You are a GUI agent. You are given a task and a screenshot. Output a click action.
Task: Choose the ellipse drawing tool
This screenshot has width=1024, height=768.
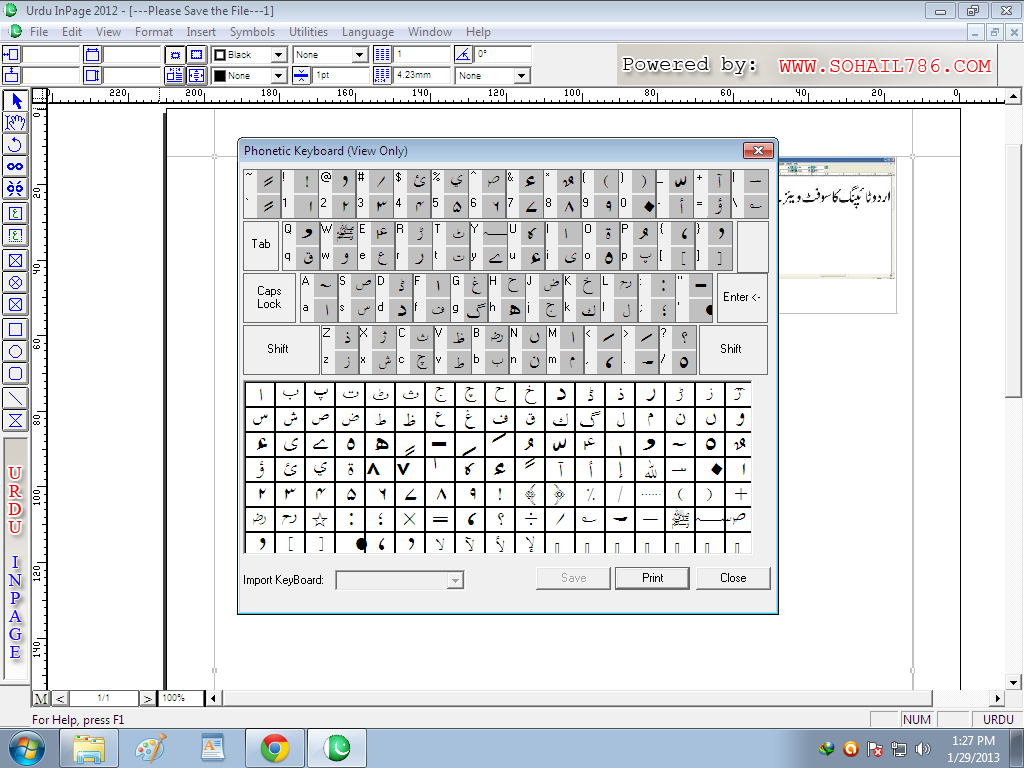pyautogui.click(x=16, y=351)
